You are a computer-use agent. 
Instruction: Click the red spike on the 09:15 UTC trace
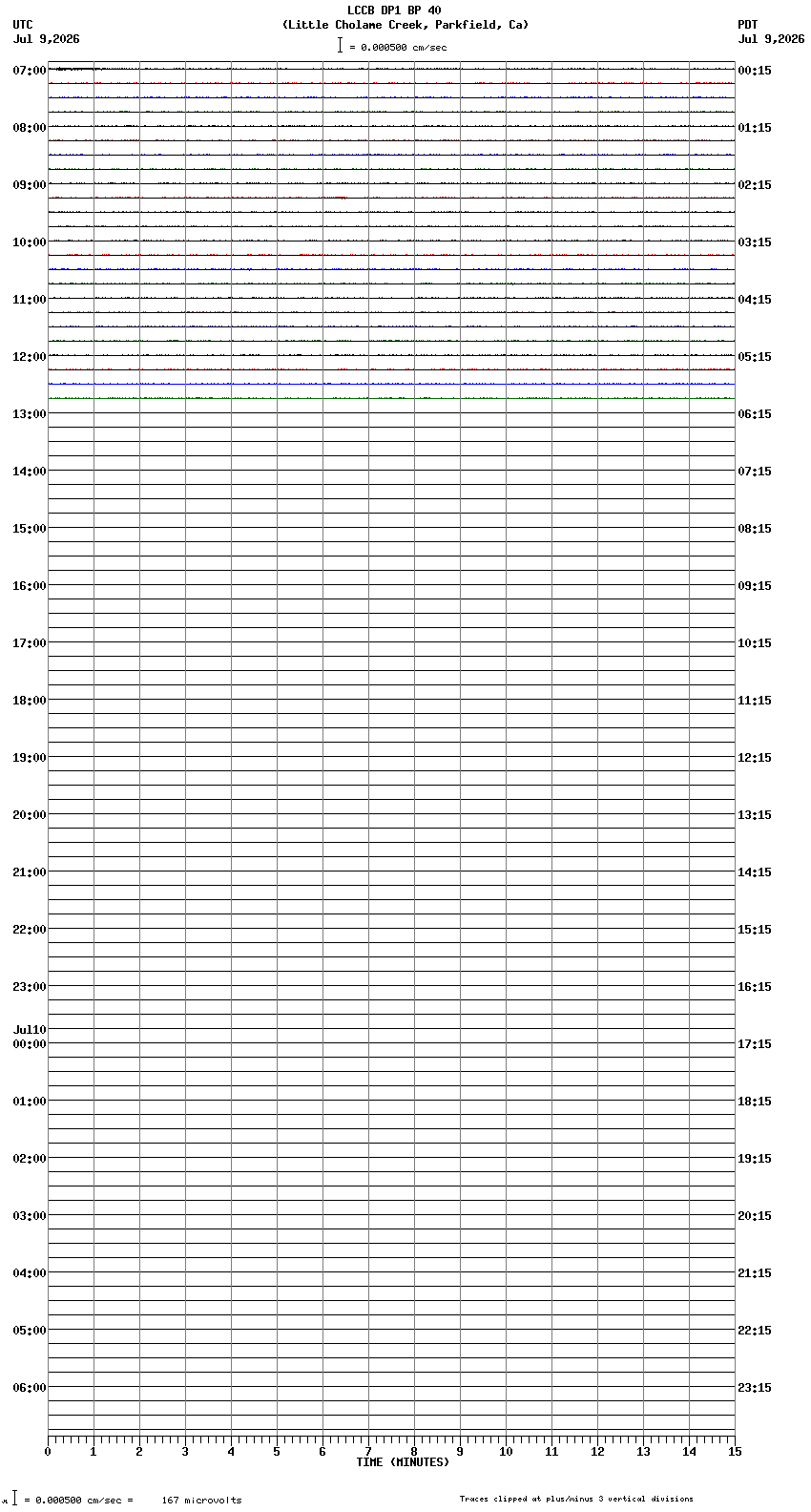pyautogui.click(x=341, y=198)
